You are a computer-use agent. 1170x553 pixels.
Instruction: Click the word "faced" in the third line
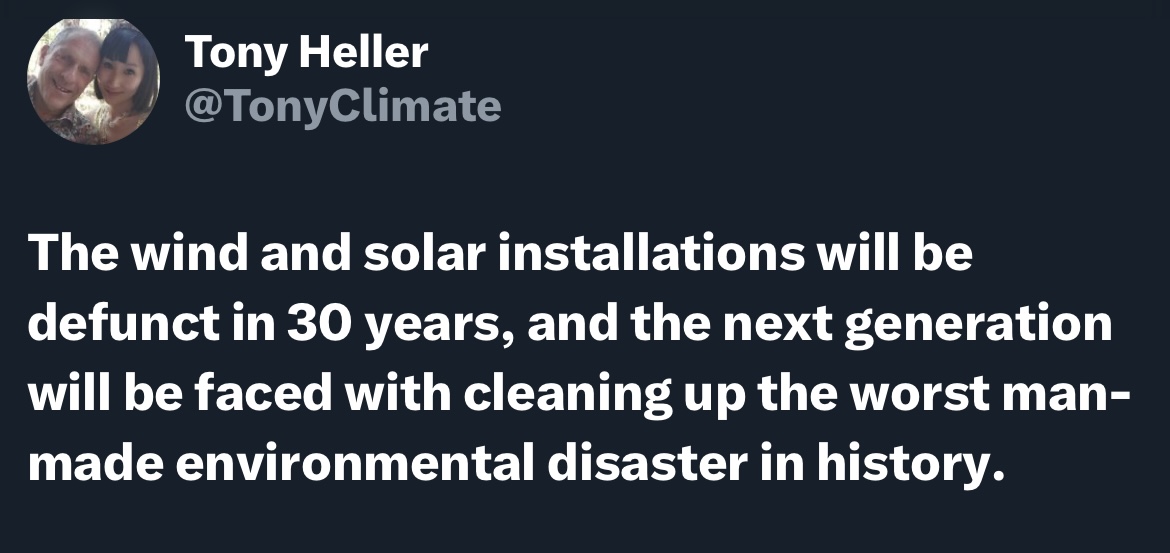(x=263, y=393)
